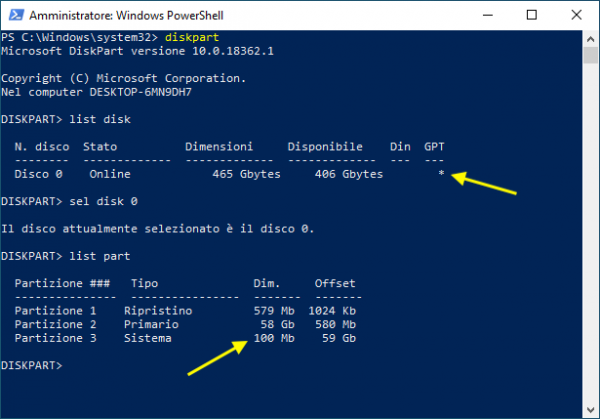600x419 pixels.
Task: Click the scrollbar down arrow
Action: click(592, 411)
